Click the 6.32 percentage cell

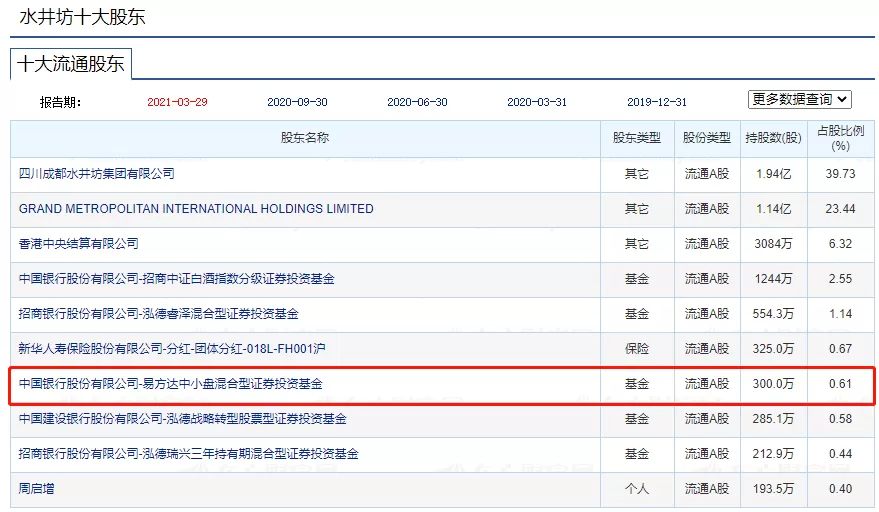tap(840, 244)
